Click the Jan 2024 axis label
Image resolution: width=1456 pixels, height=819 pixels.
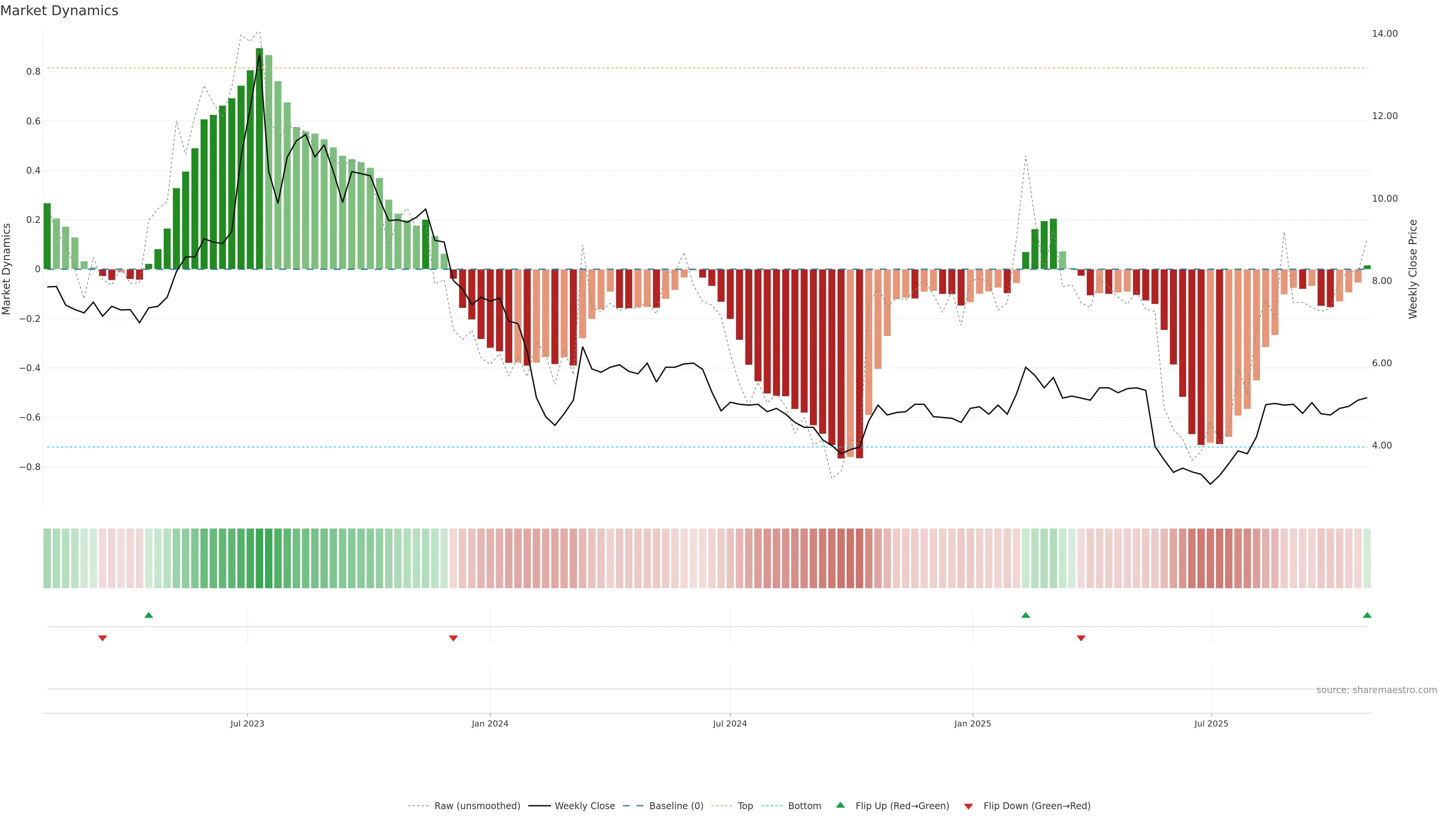pyautogui.click(x=490, y=723)
